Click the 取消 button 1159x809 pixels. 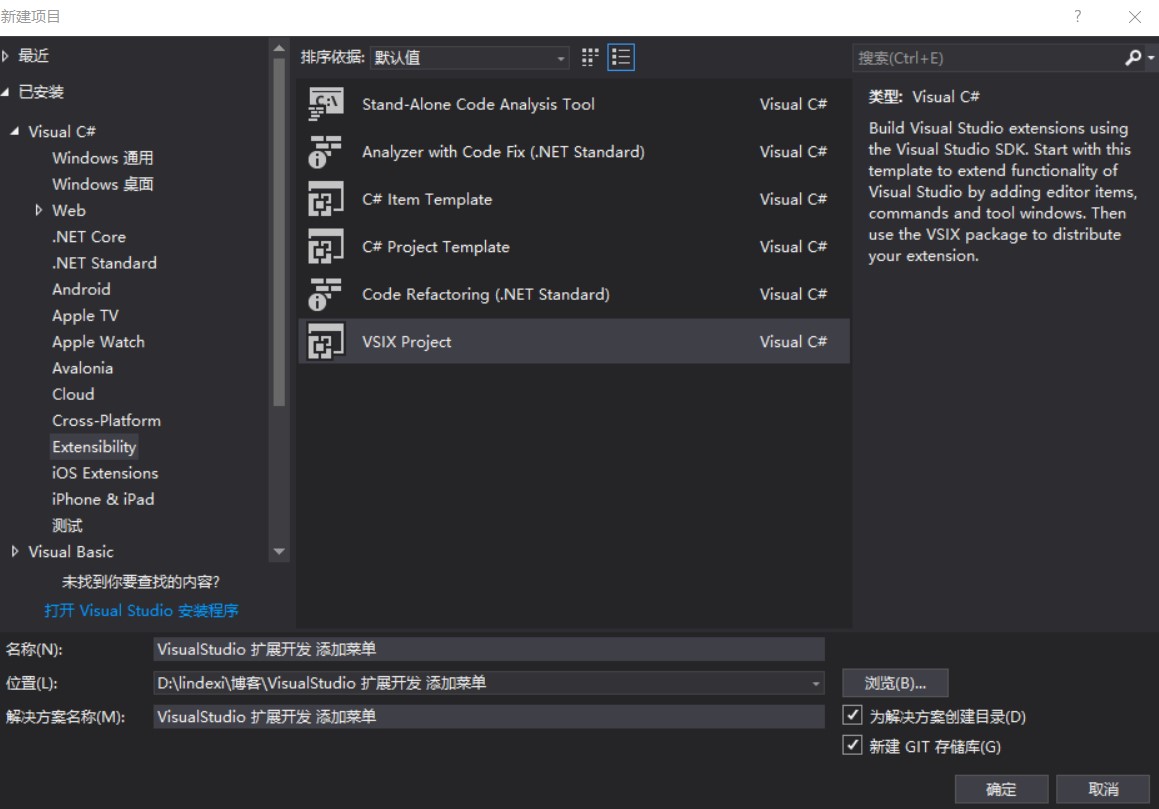click(1103, 789)
